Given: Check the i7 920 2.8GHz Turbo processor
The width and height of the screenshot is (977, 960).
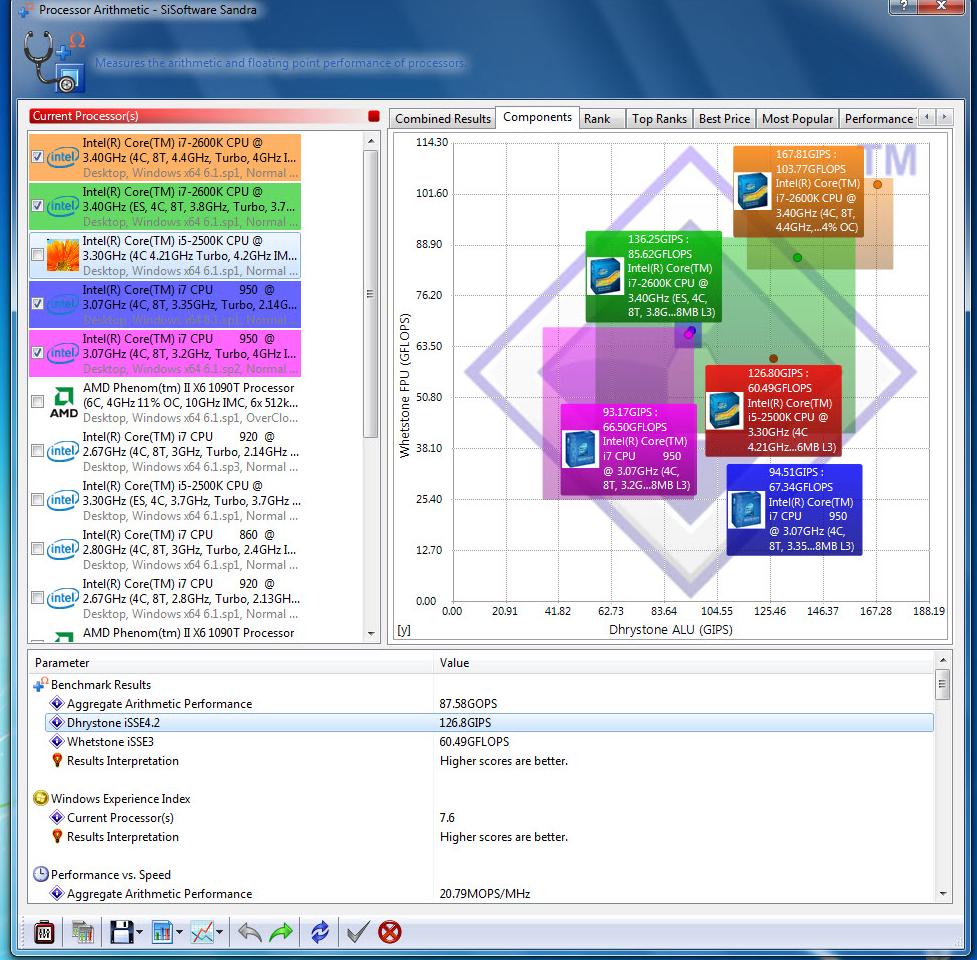Looking at the screenshot, I should (37, 597).
